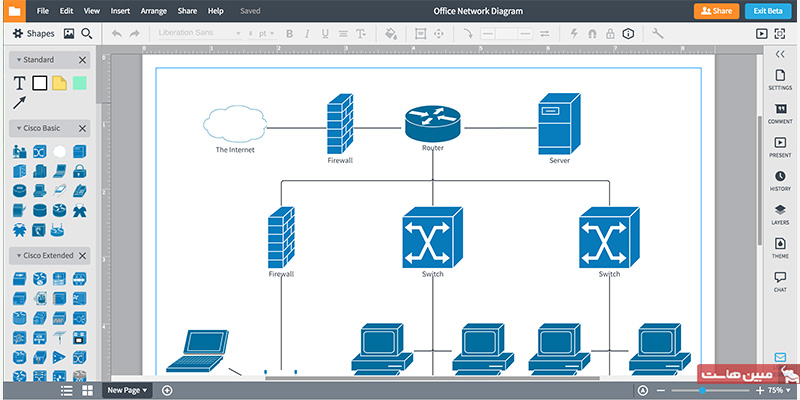Select the Text tool in Standard shapes

click(19, 83)
